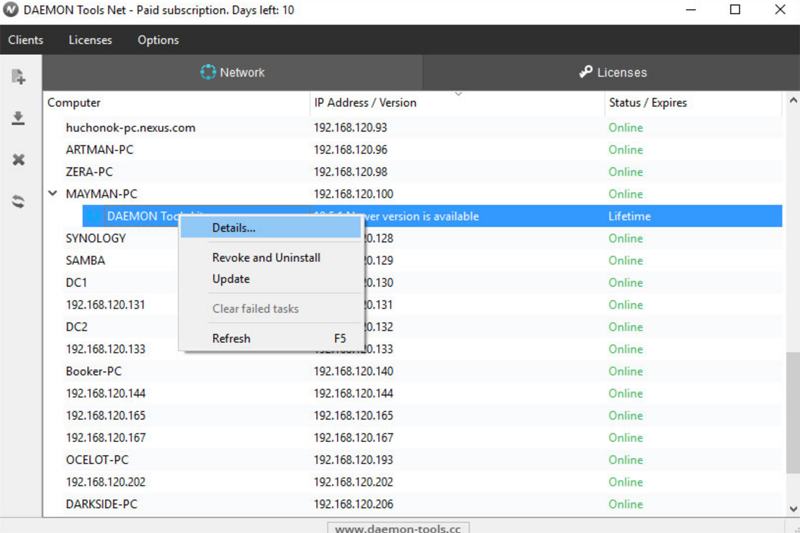
Task: Click the install download sidebar icon
Action: (x=18, y=118)
